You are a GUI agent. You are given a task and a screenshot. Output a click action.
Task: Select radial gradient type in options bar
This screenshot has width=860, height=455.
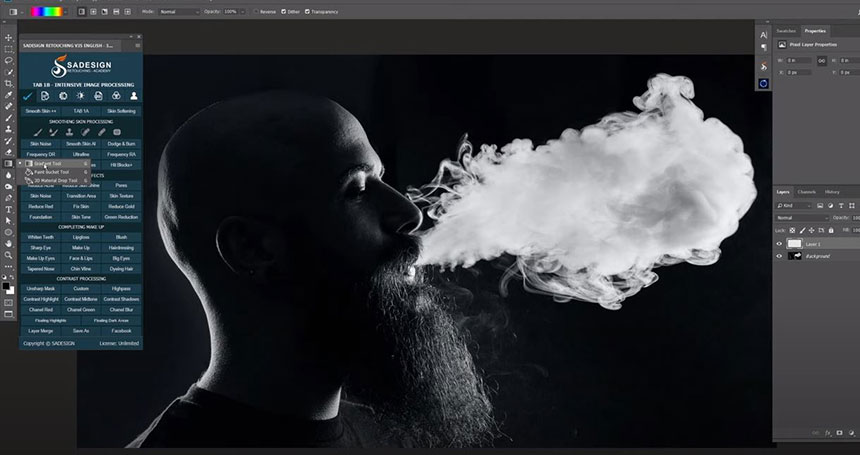click(x=93, y=12)
